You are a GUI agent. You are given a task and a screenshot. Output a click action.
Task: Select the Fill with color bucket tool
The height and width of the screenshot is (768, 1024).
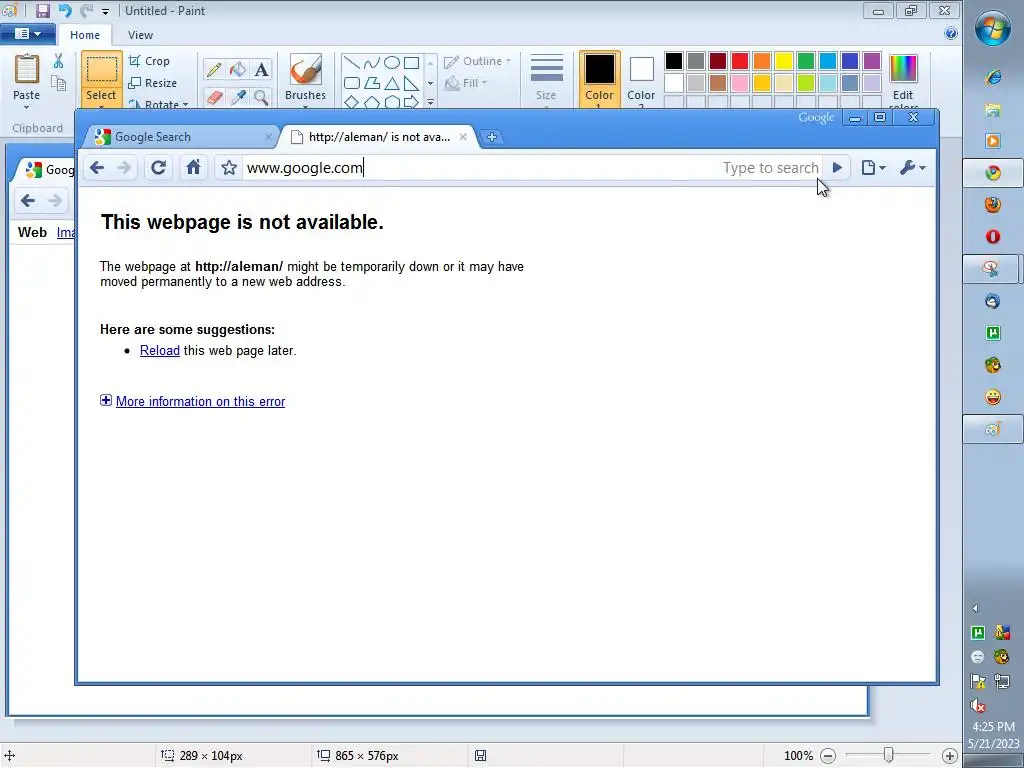click(x=238, y=69)
